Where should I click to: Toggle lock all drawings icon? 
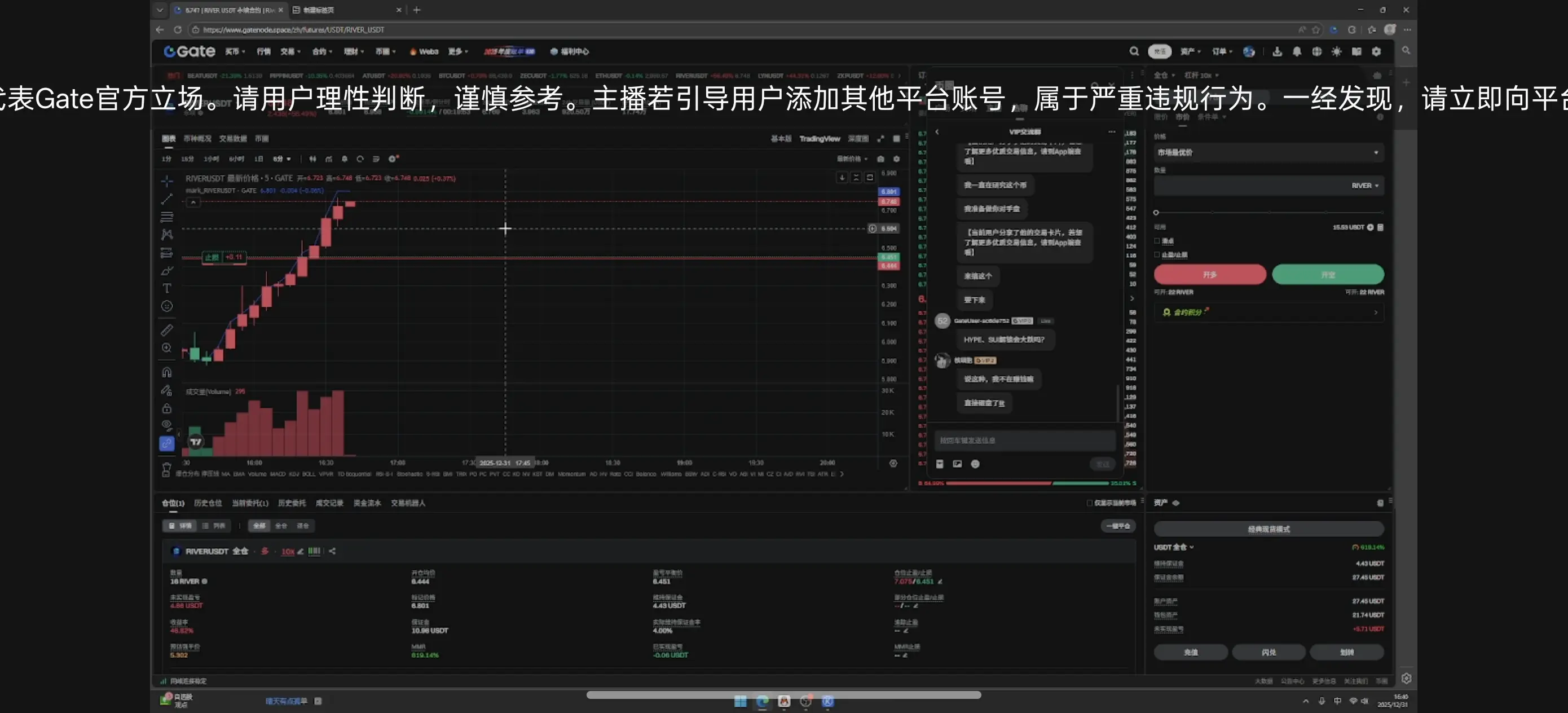[166, 408]
